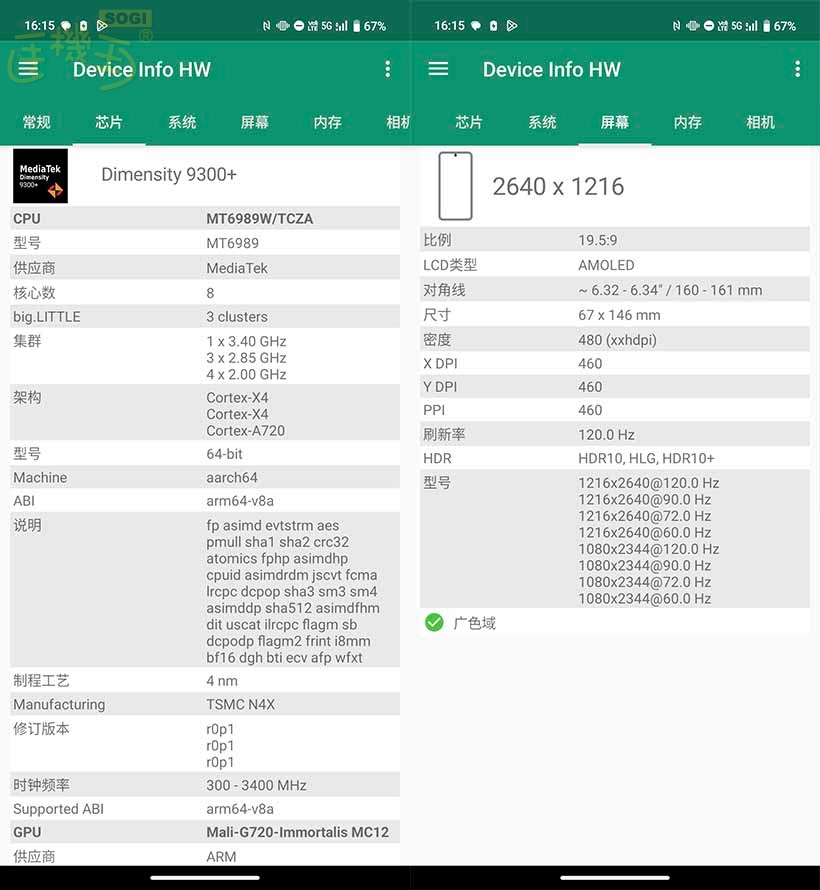Image resolution: width=820 pixels, height=890 pixels.
Task: Switch to 芯片 tab in right screenshot
Action: coord(469,122)
